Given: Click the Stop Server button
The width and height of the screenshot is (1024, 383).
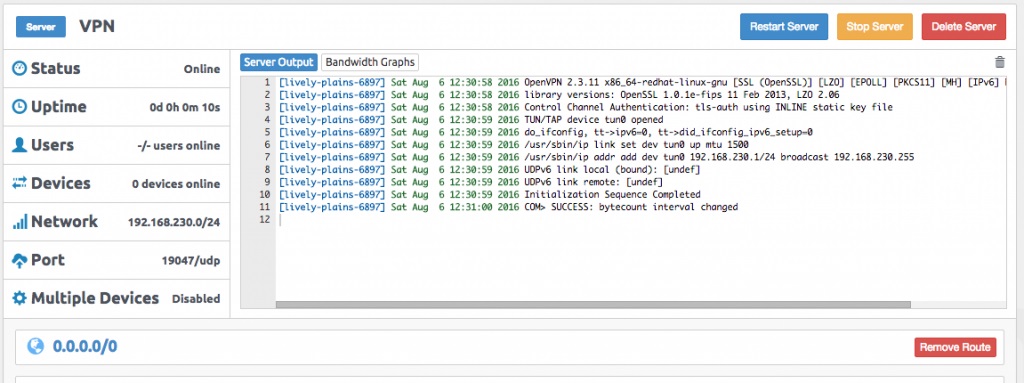Looking at the screenshot, I should [874, 27].
